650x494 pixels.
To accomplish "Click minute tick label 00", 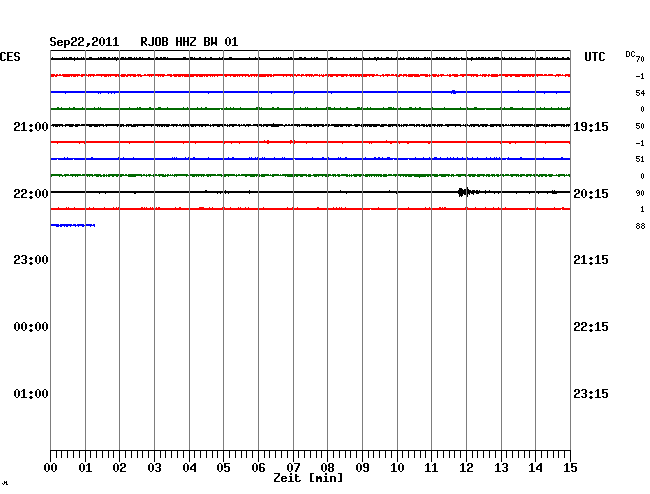I will click(x=51, y=468).
